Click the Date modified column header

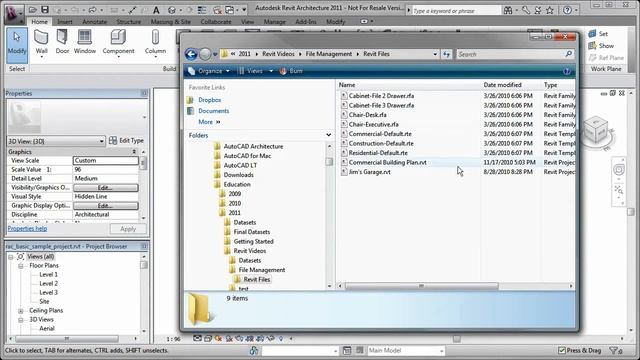tap(502, 85)
